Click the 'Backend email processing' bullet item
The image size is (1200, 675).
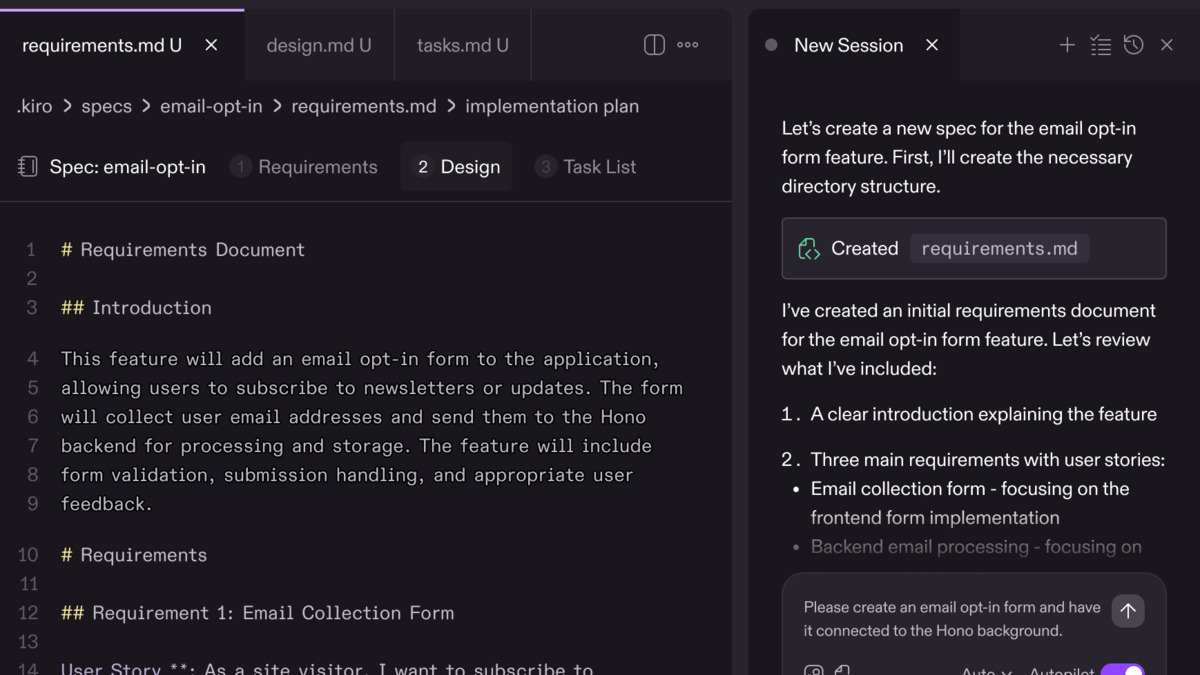tap(976, 547)
